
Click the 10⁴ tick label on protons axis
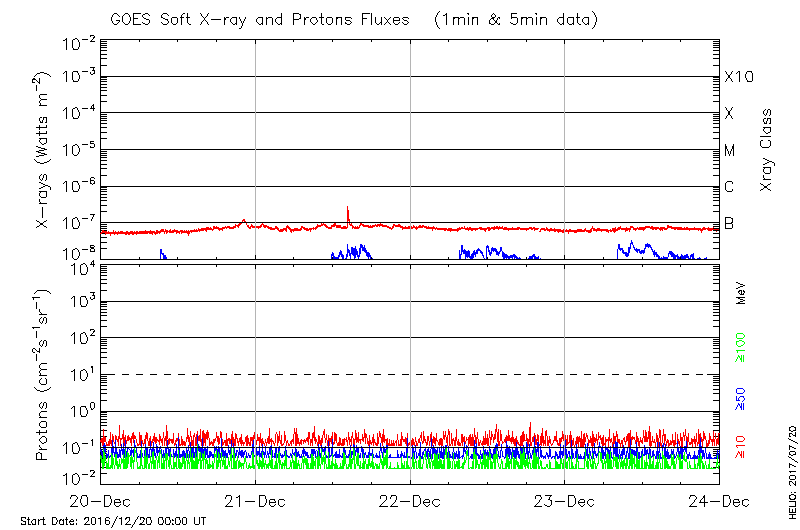coord(81,266)
